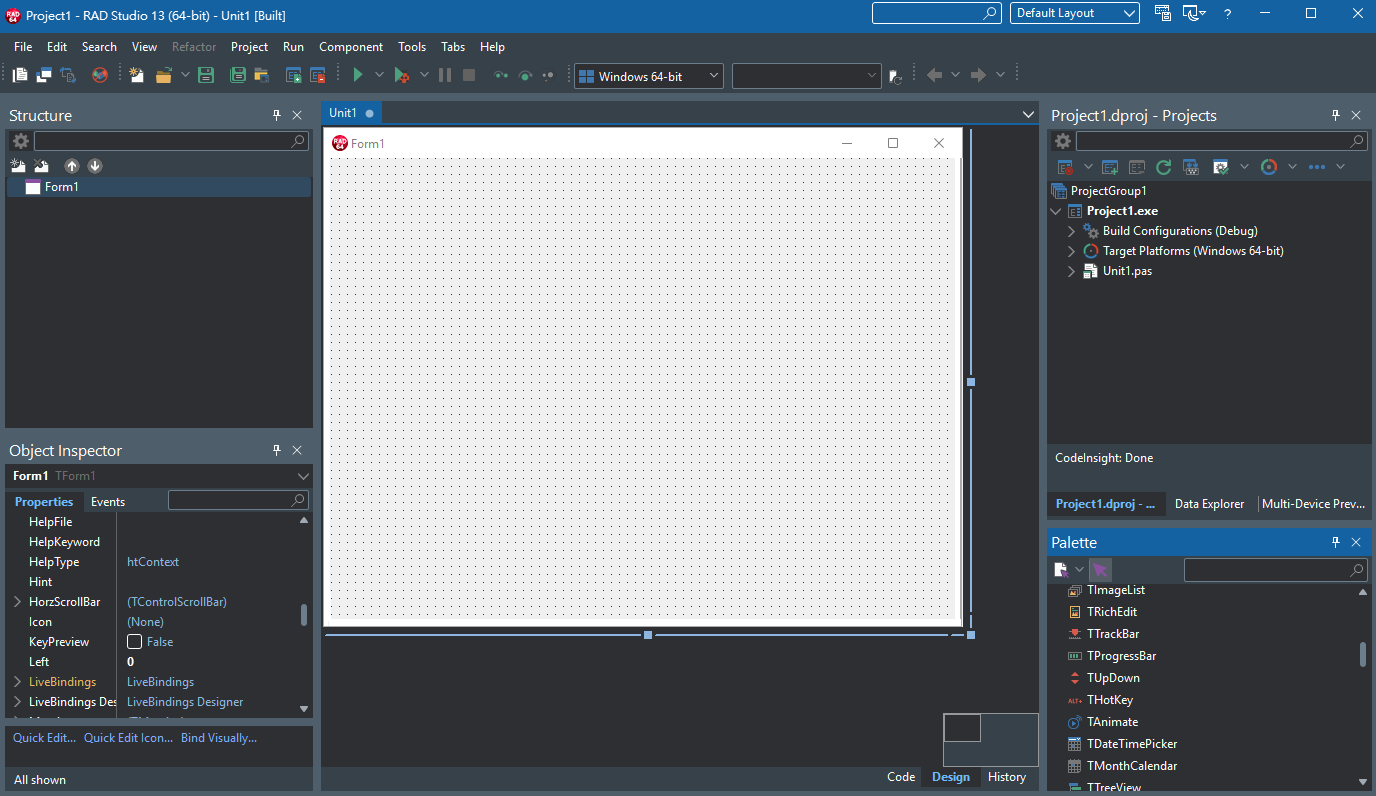The image size is (1376, 796).
Task: Click the green Refresh icon in Projects panel
Action: pyautogui.click(x=1163, y=167)
